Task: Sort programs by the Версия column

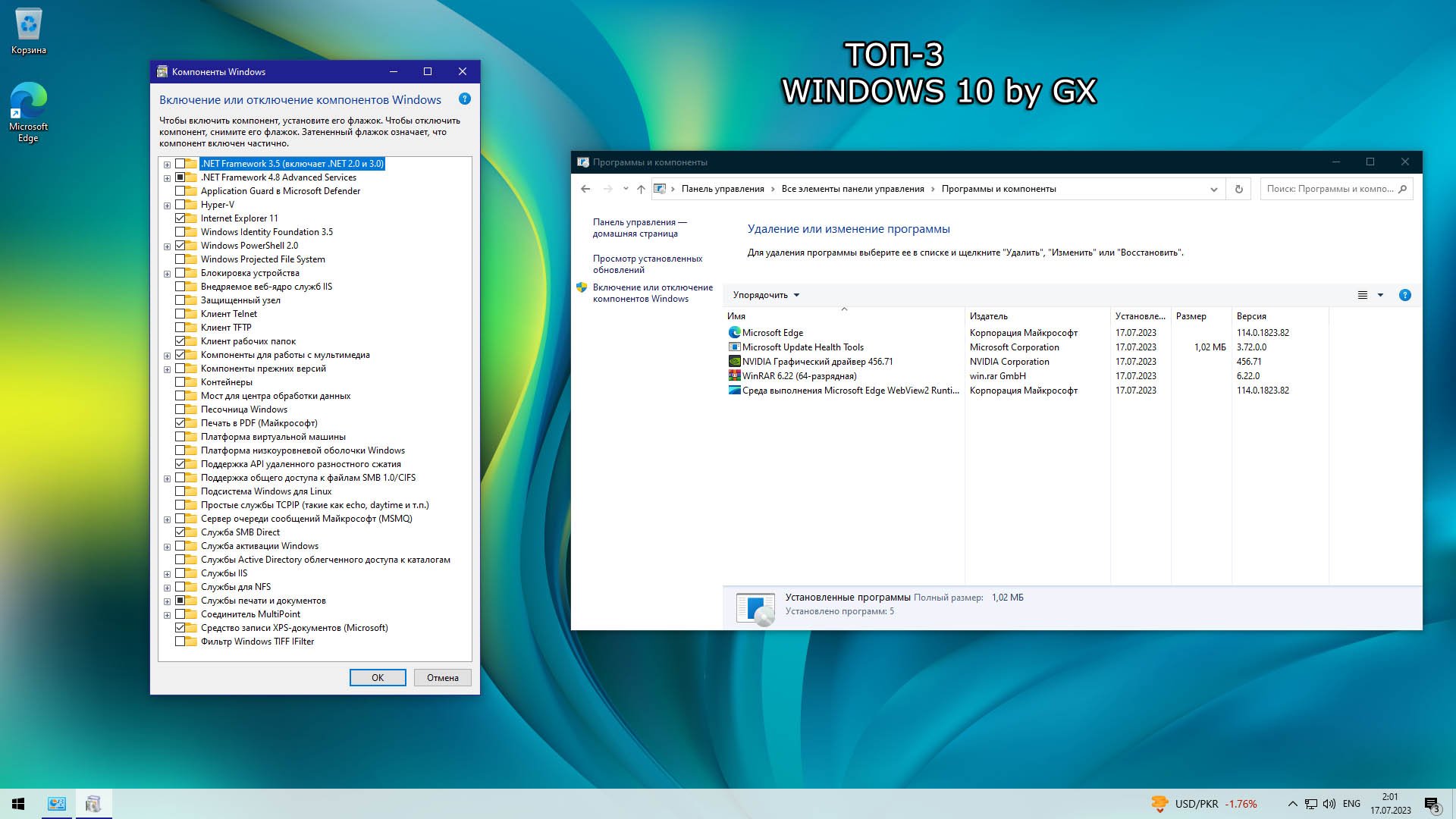Action: click(1251, 316)
